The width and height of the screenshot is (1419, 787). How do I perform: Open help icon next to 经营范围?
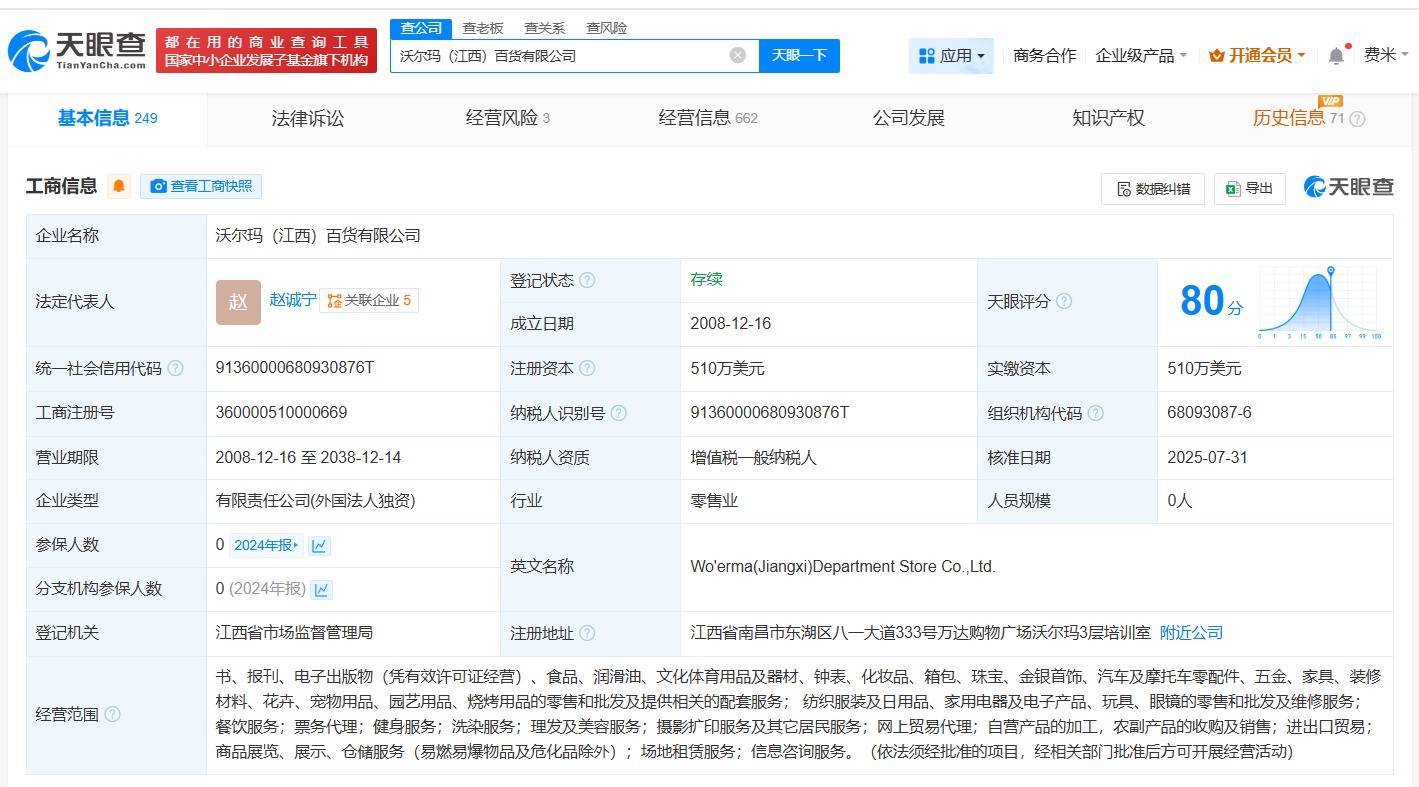point(112,714)
